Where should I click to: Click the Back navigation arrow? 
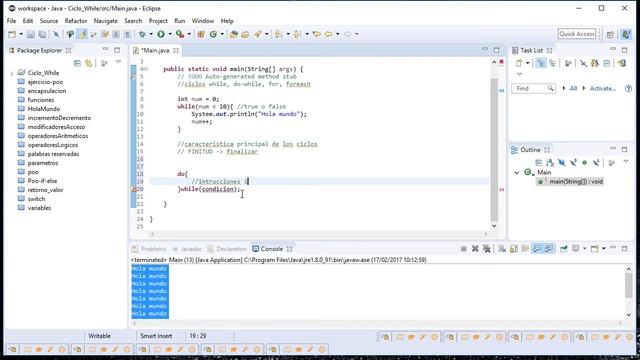pyautogui.click(x=329, y=34)
